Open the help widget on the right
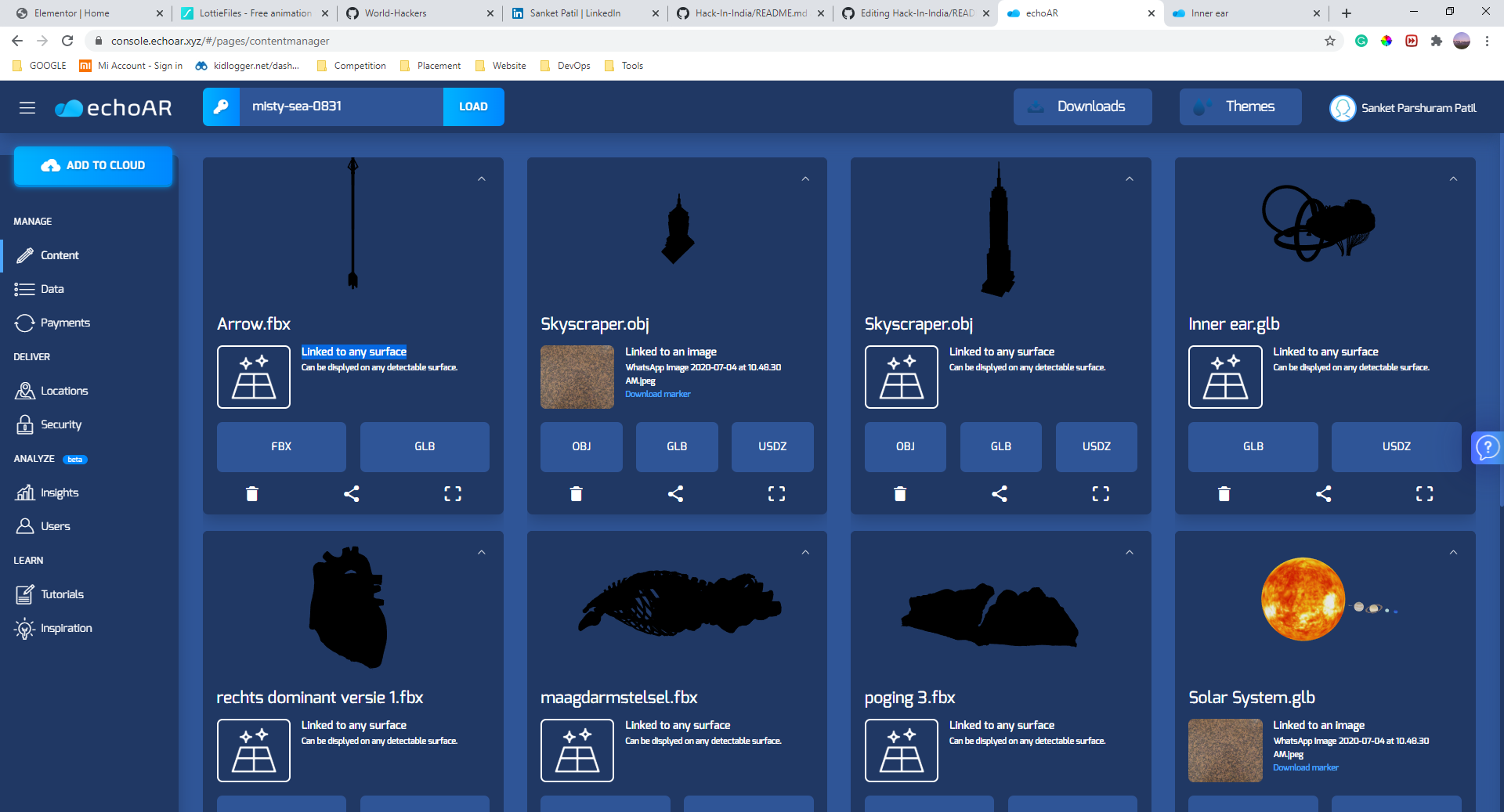This screenshot has height=812, width=1504. click(x=1488, y=448)
